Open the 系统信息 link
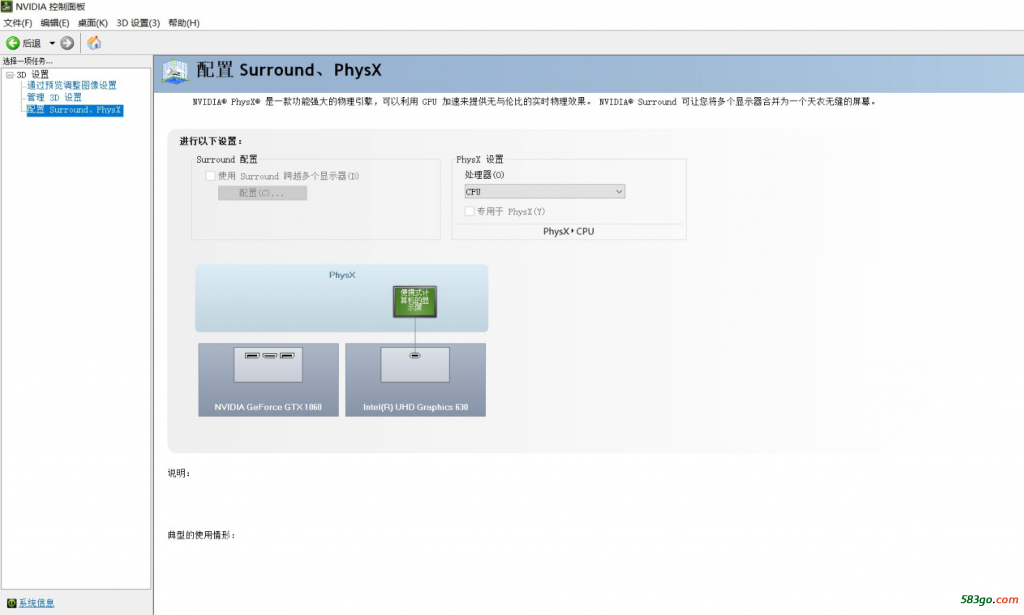 click(37, 603)
